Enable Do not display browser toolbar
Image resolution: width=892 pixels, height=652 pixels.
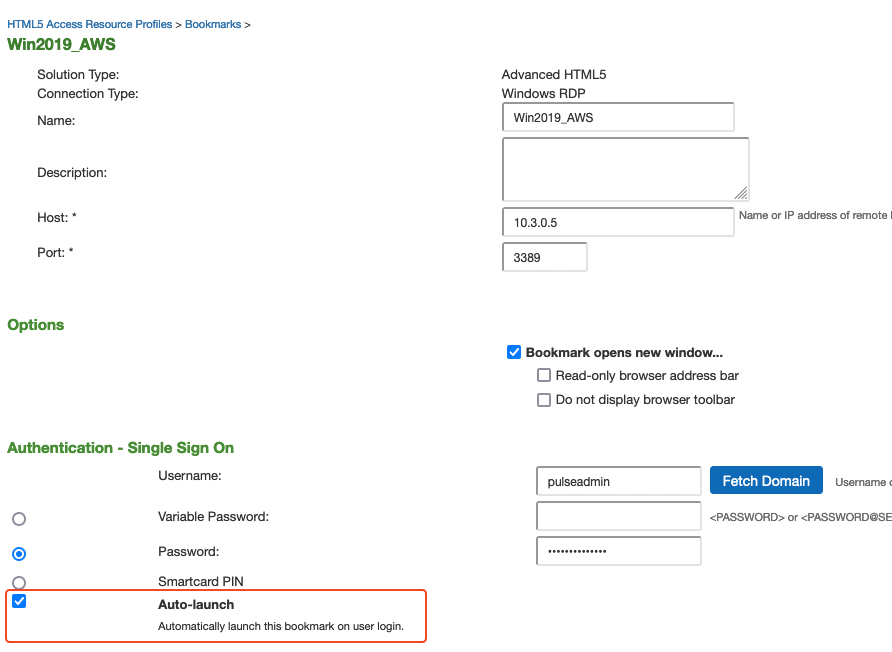coord(544,399)
